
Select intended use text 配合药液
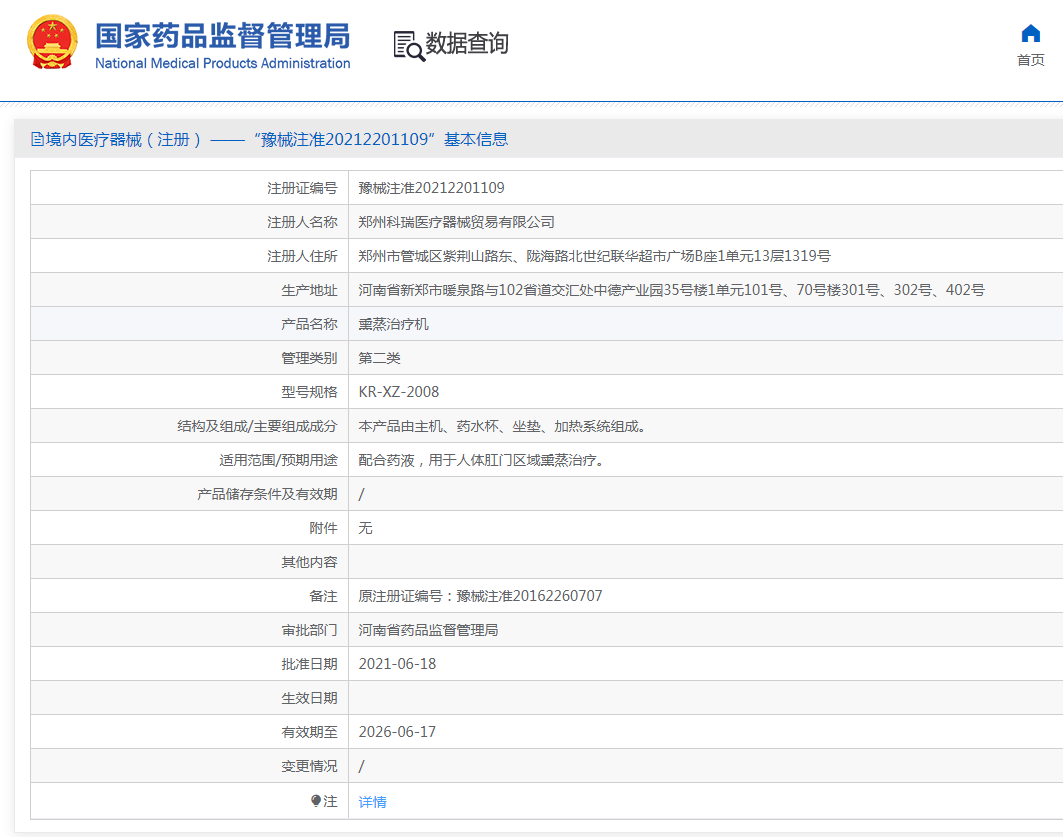pyautogui.click(x=481, y=460)
